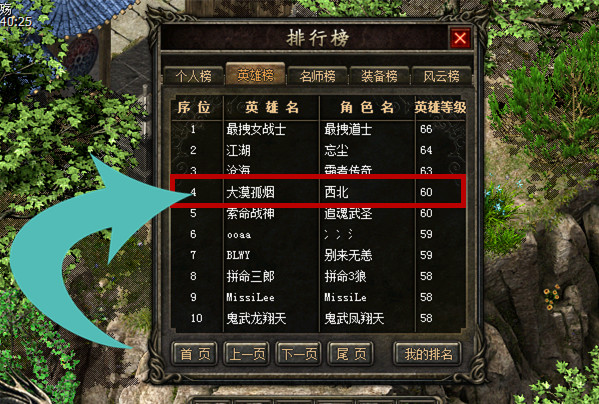Click the 上一页 previous page button
Viewport: 599px width, 404px height.
(247, 354)
